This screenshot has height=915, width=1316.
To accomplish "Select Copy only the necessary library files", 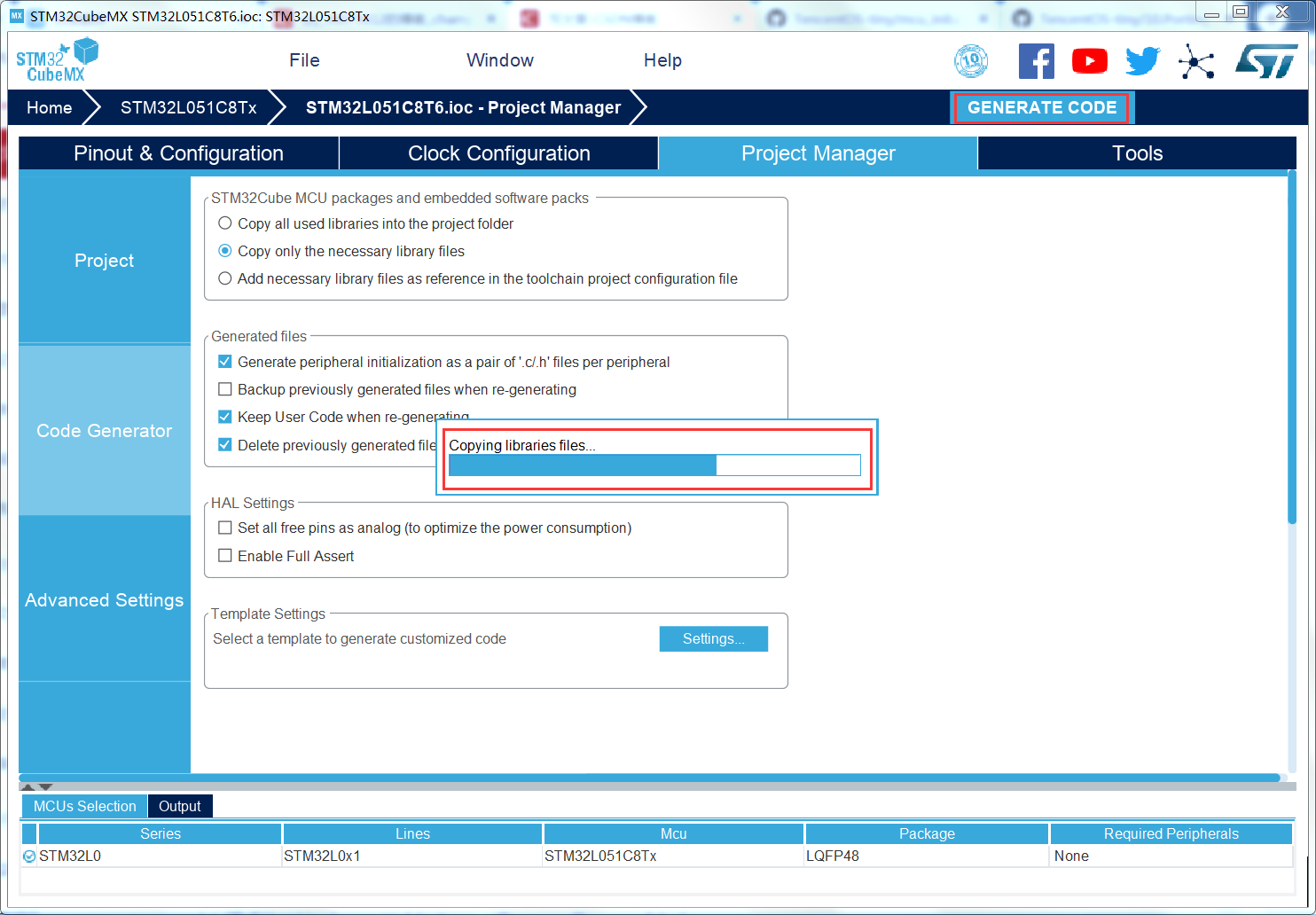I will pyautogui.click(x=225, y=251).
